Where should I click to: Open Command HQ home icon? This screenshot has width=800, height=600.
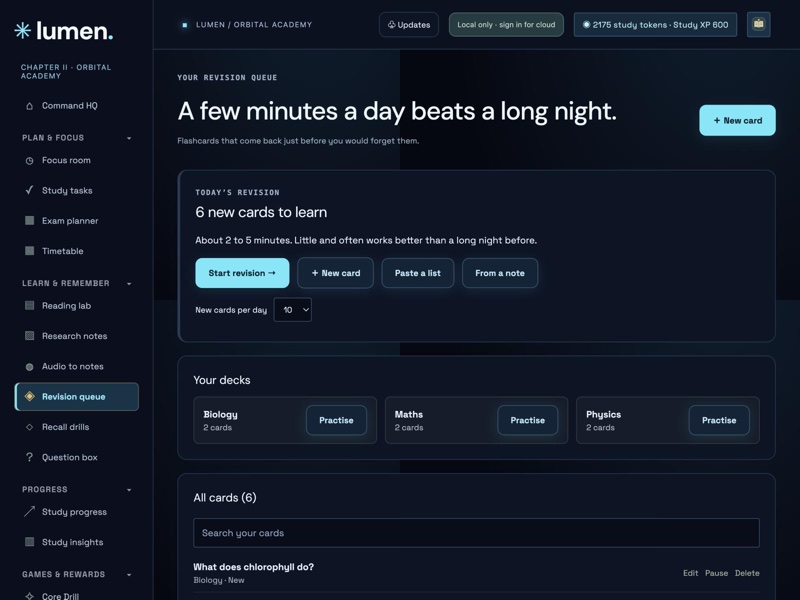pos(30,106)
